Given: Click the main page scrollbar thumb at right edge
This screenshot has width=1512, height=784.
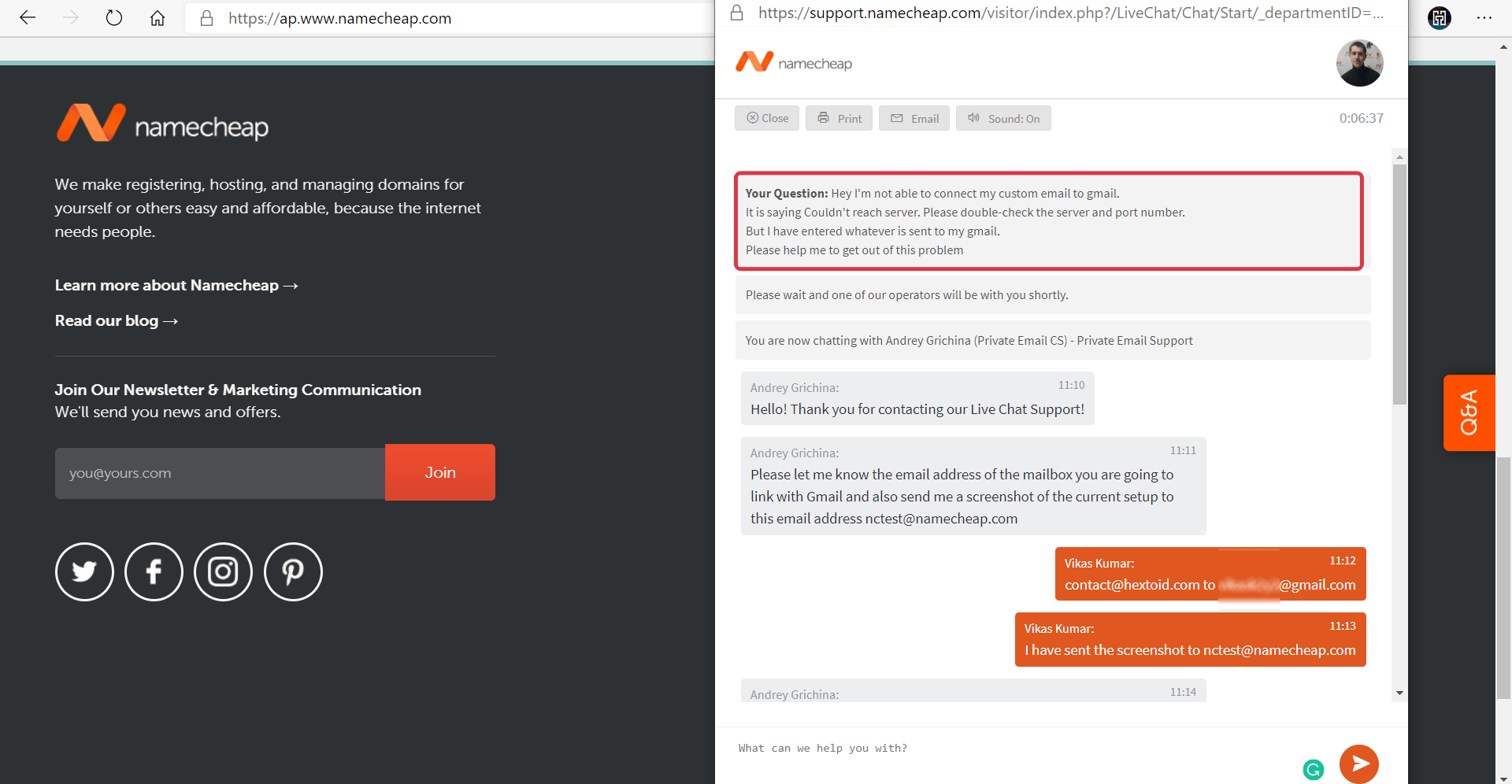Looking at the screenshot, I should coord(1503,578).
